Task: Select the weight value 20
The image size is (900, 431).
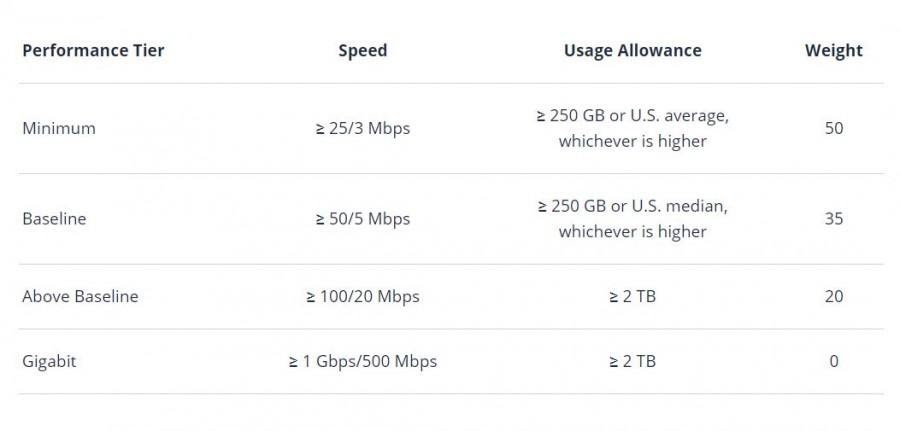Action: [833, 296]
